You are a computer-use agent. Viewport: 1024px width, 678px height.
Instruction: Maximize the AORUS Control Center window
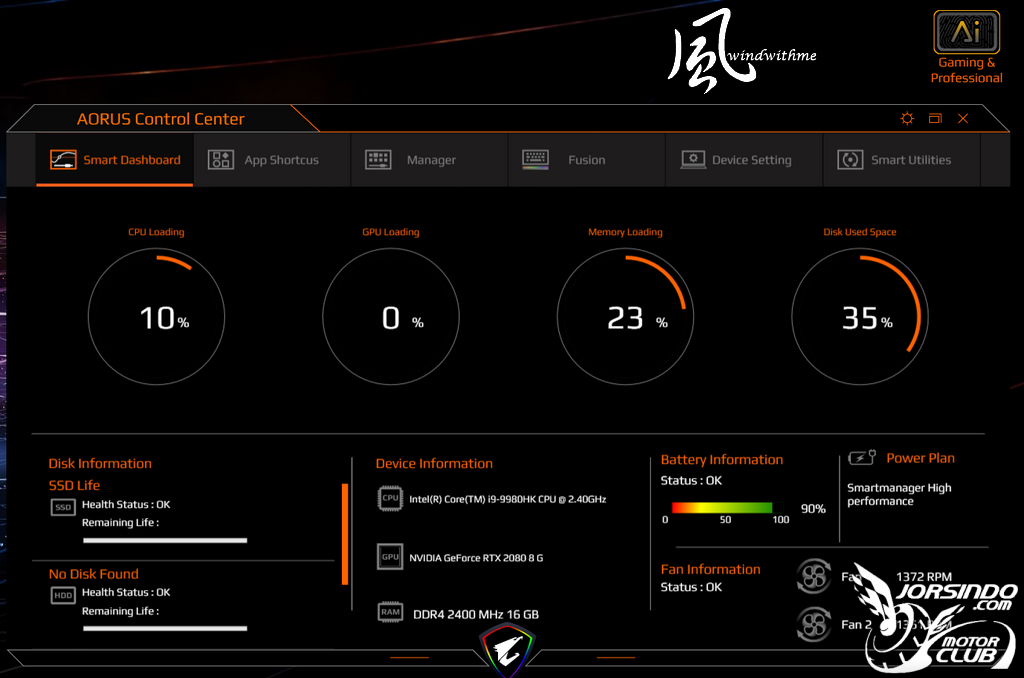pyautogui.click(x=935, y=118)
